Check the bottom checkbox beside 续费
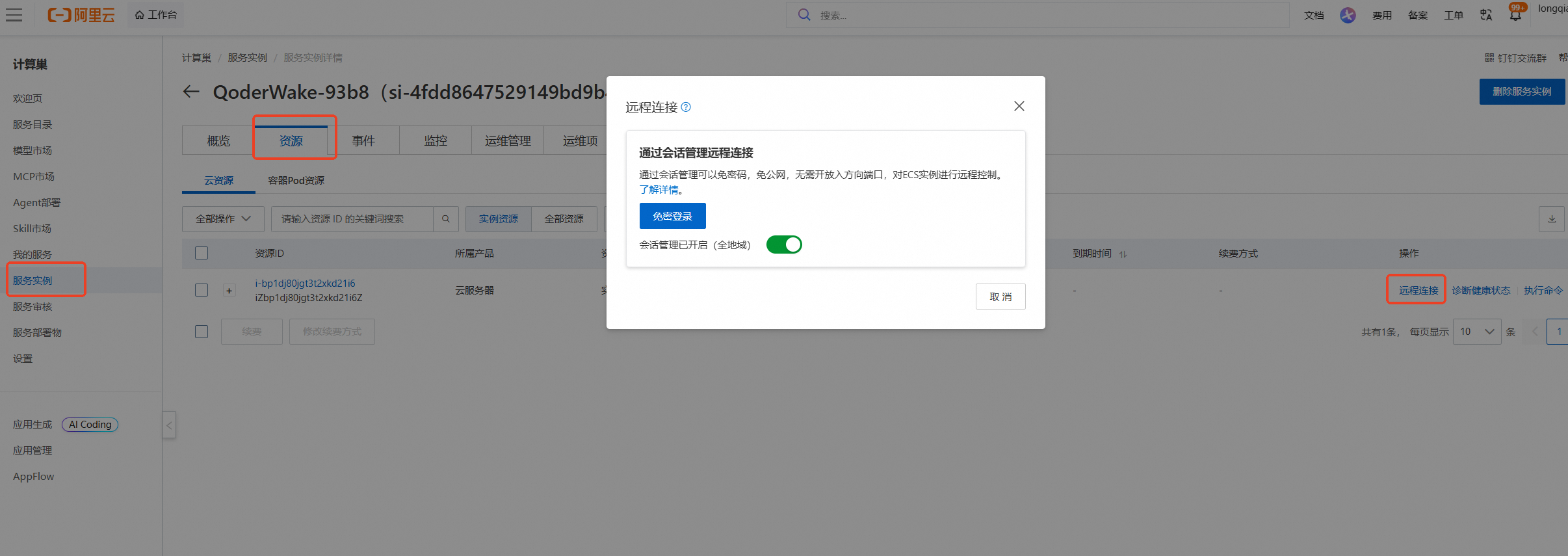1568x556 pixels. coord(202,332)
